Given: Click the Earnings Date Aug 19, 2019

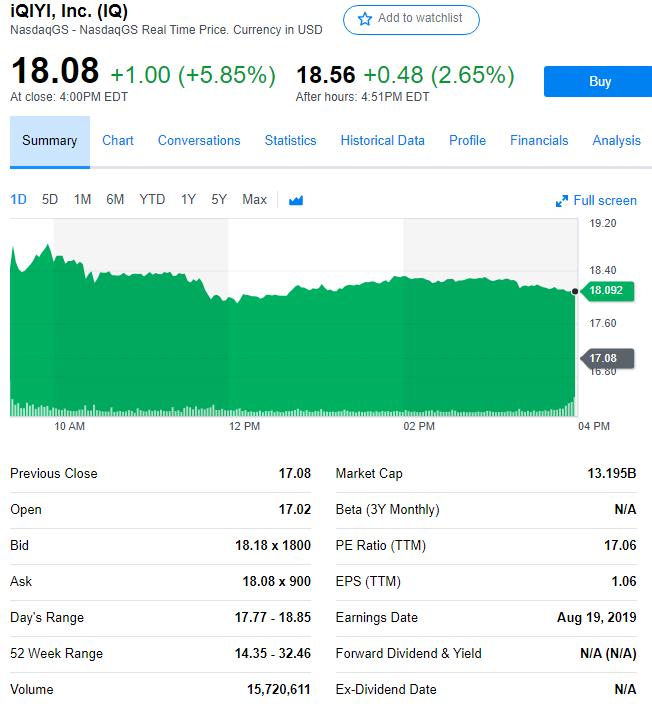Looking at the screenshot, I should coord(597,618).
